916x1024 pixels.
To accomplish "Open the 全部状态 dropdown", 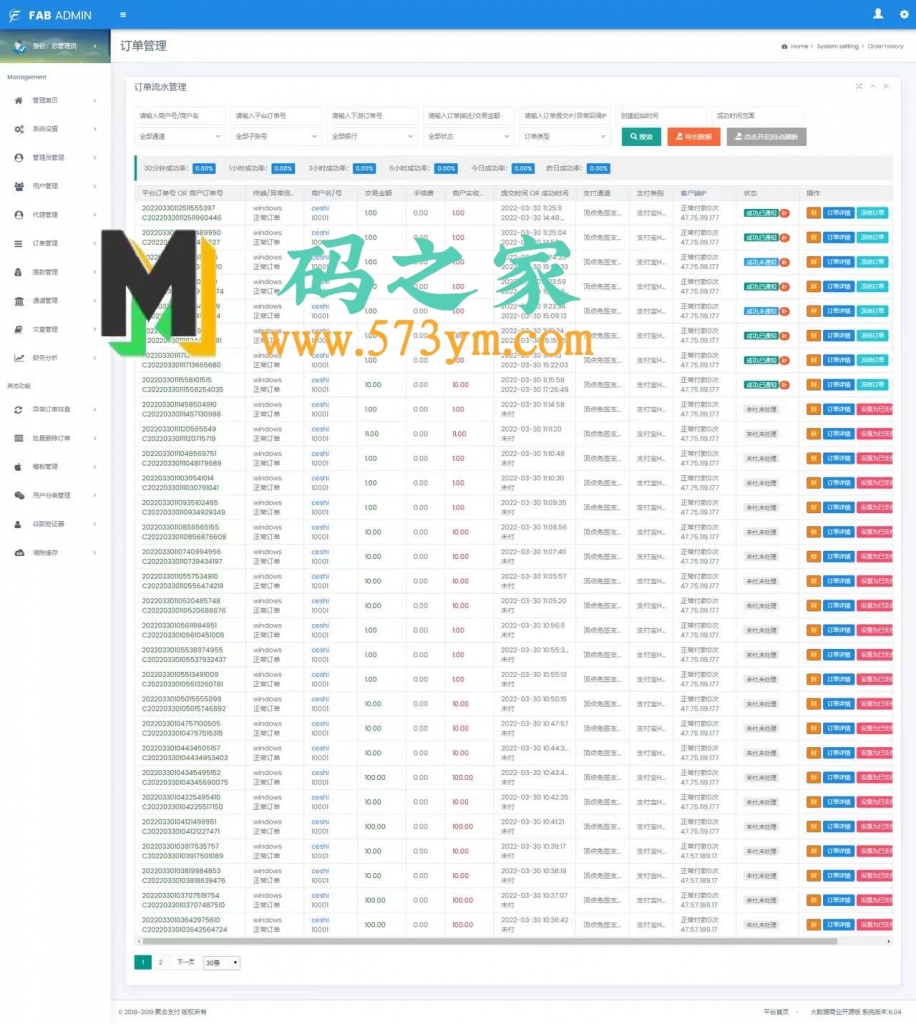I will tap(468, 136).
